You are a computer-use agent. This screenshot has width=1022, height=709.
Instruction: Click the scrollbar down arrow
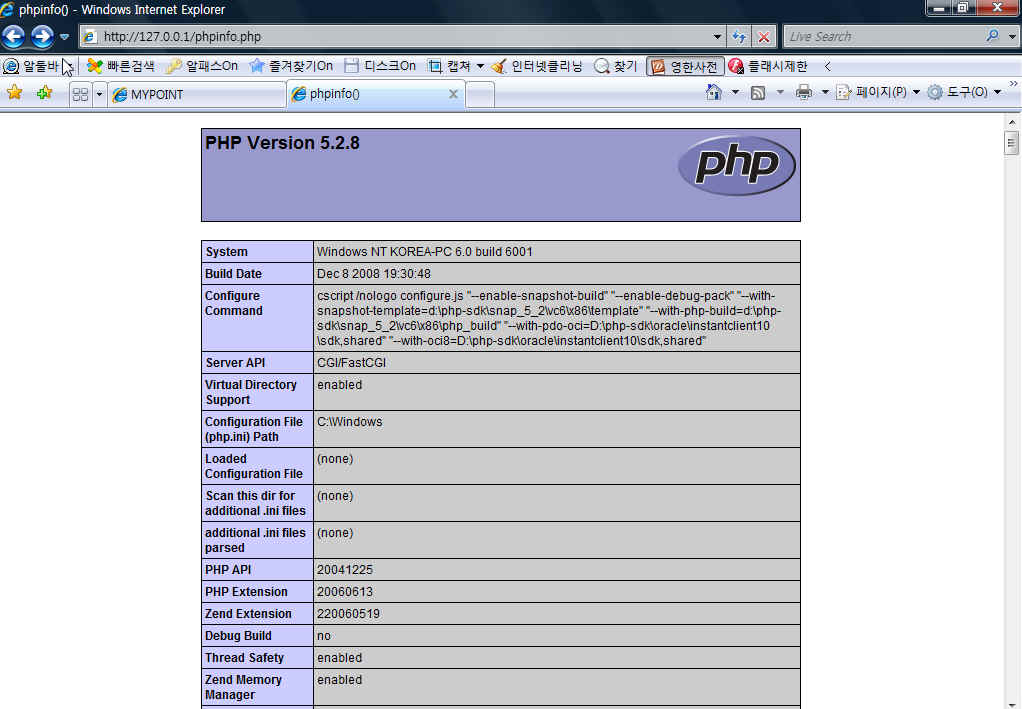pos(1012,704)
